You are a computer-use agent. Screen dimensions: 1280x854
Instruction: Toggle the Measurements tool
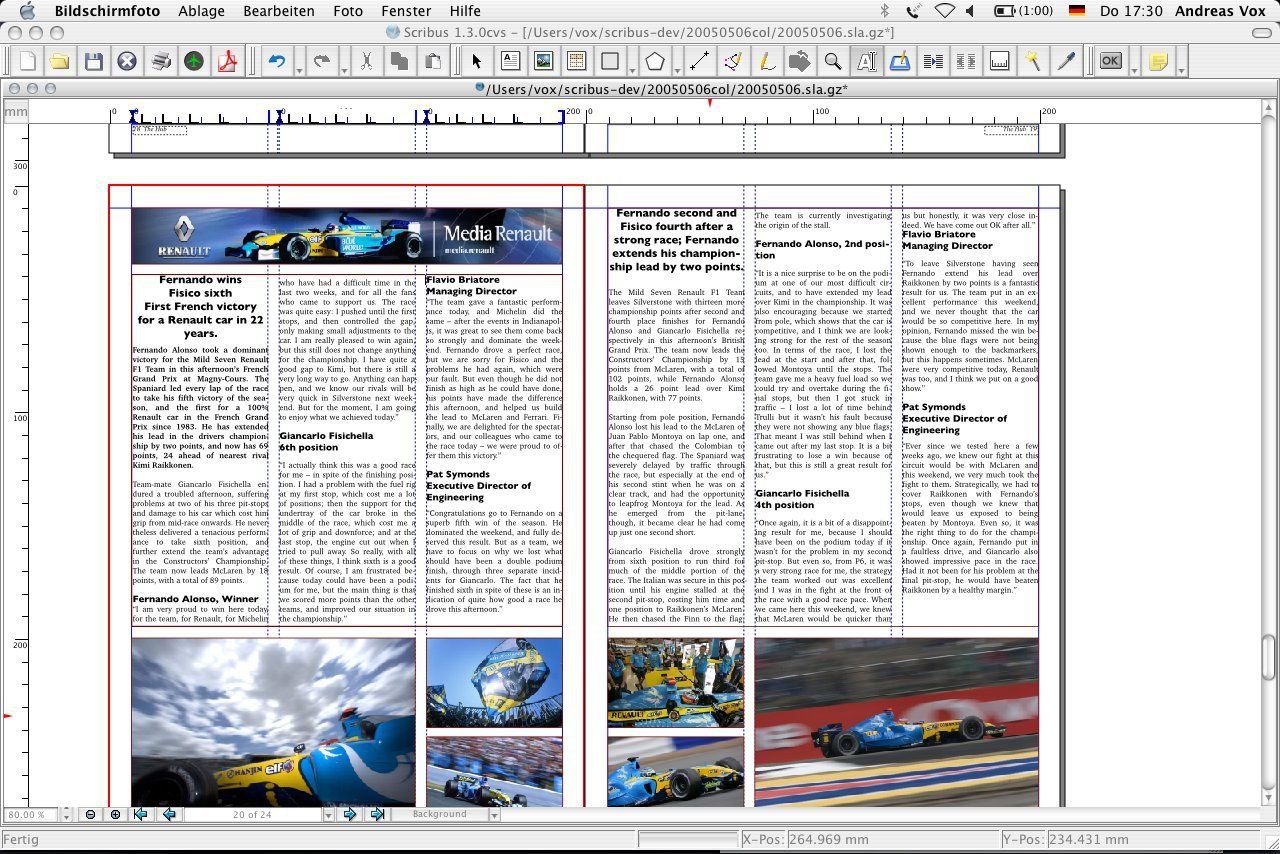pos(998,61)
